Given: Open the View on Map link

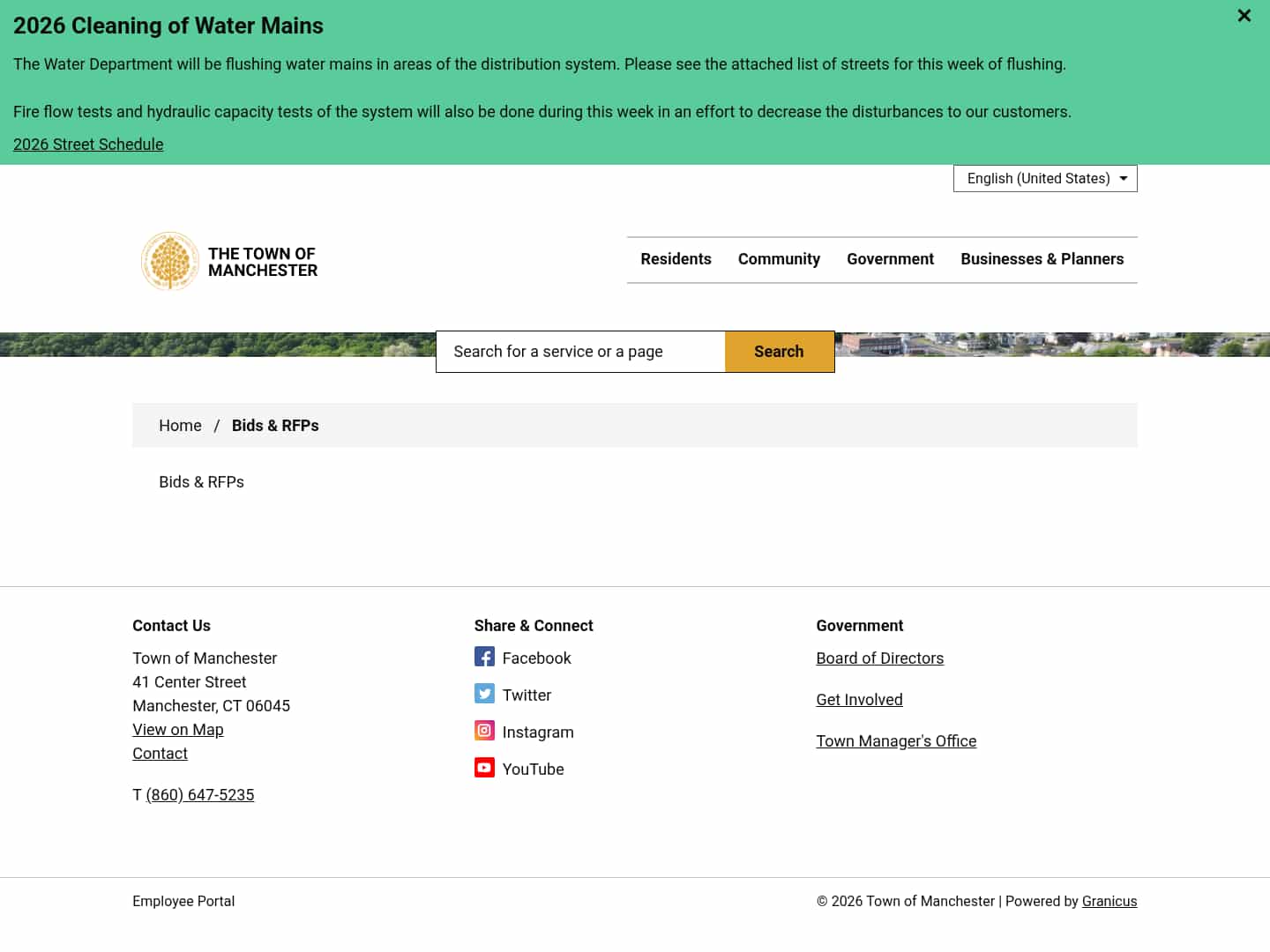Looking at the screenshot, I should click(x=178, y=730).
